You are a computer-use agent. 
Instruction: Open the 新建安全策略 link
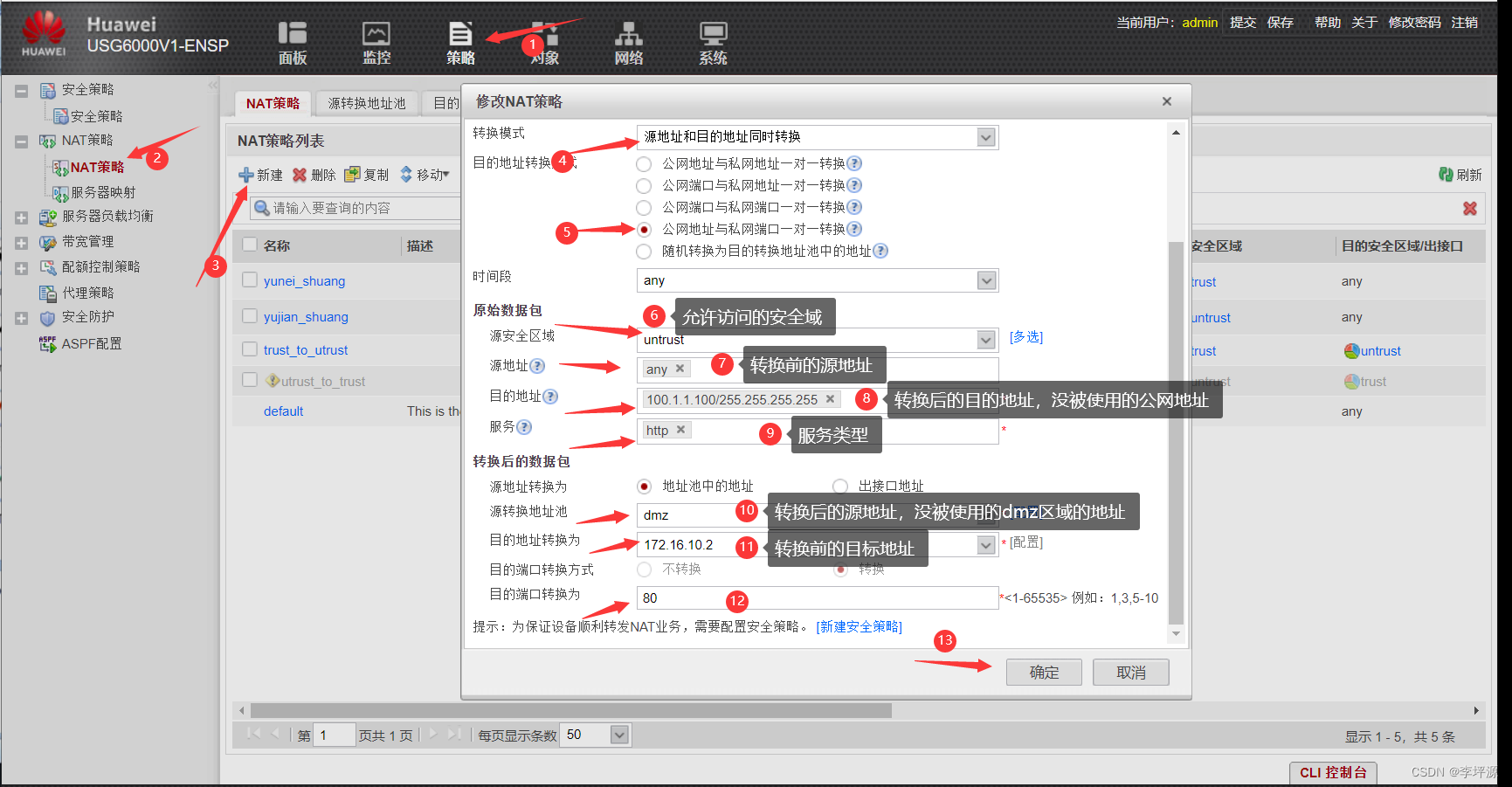pyautogui.click(x=860, y=626)
